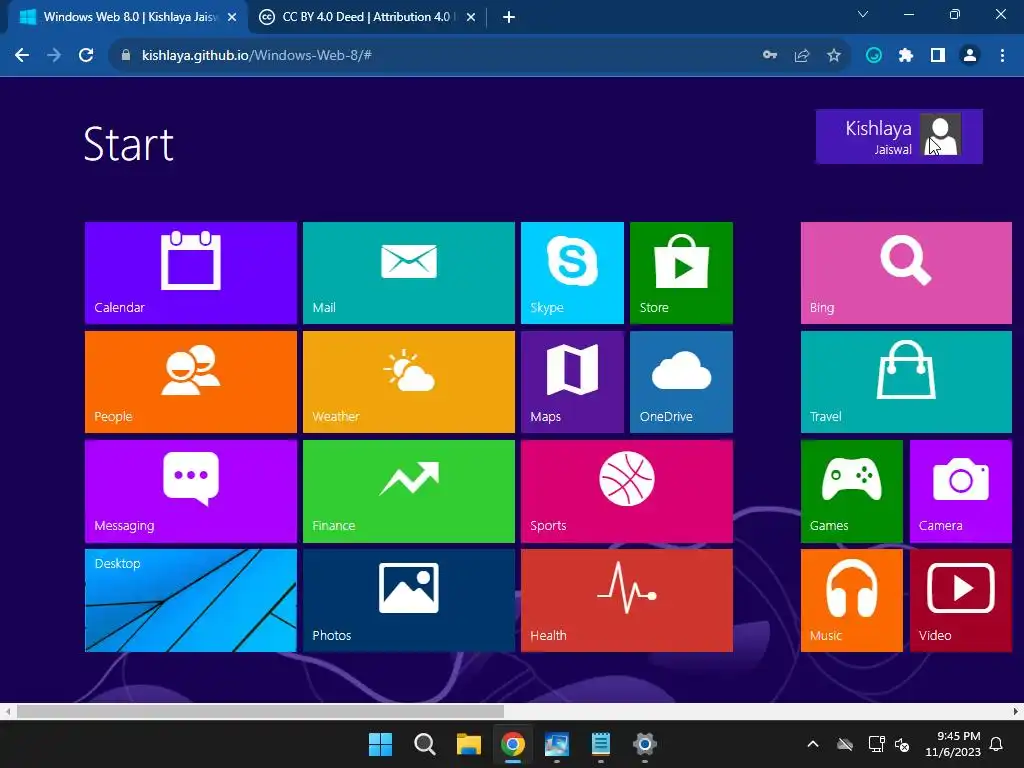The image size is (1024, 768).
Task: Open the Store tile
Action: pos(681,272)
